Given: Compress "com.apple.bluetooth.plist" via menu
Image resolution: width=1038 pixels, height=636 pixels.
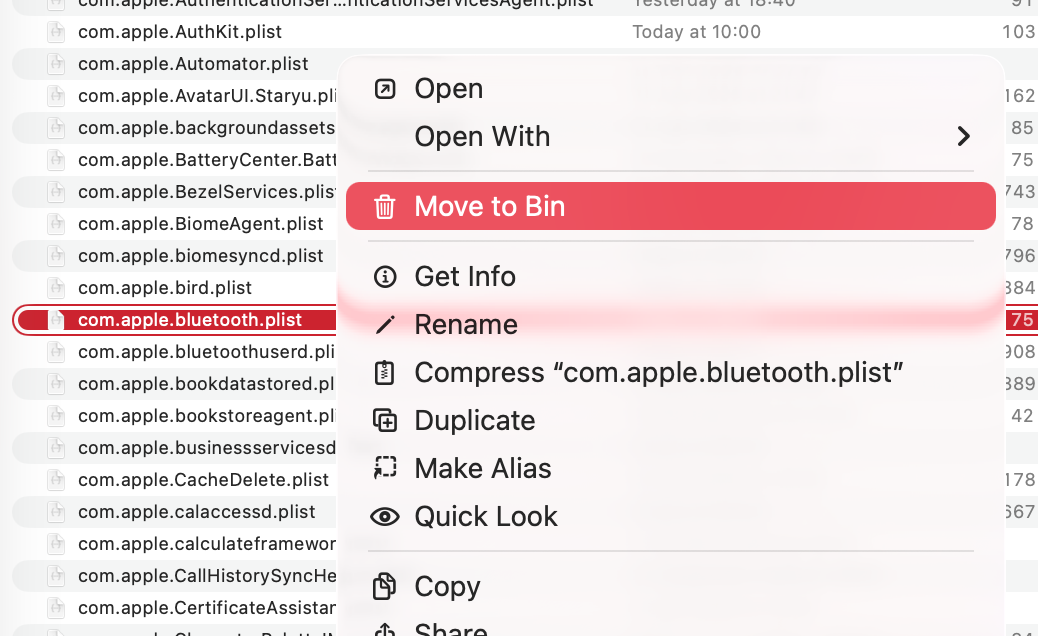Looking at the screenshot, I should pyautogui.click(x=671, y=373).
